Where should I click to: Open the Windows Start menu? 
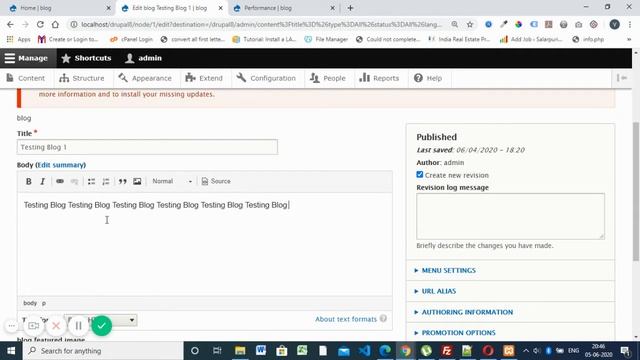click(x=11, y=351)
